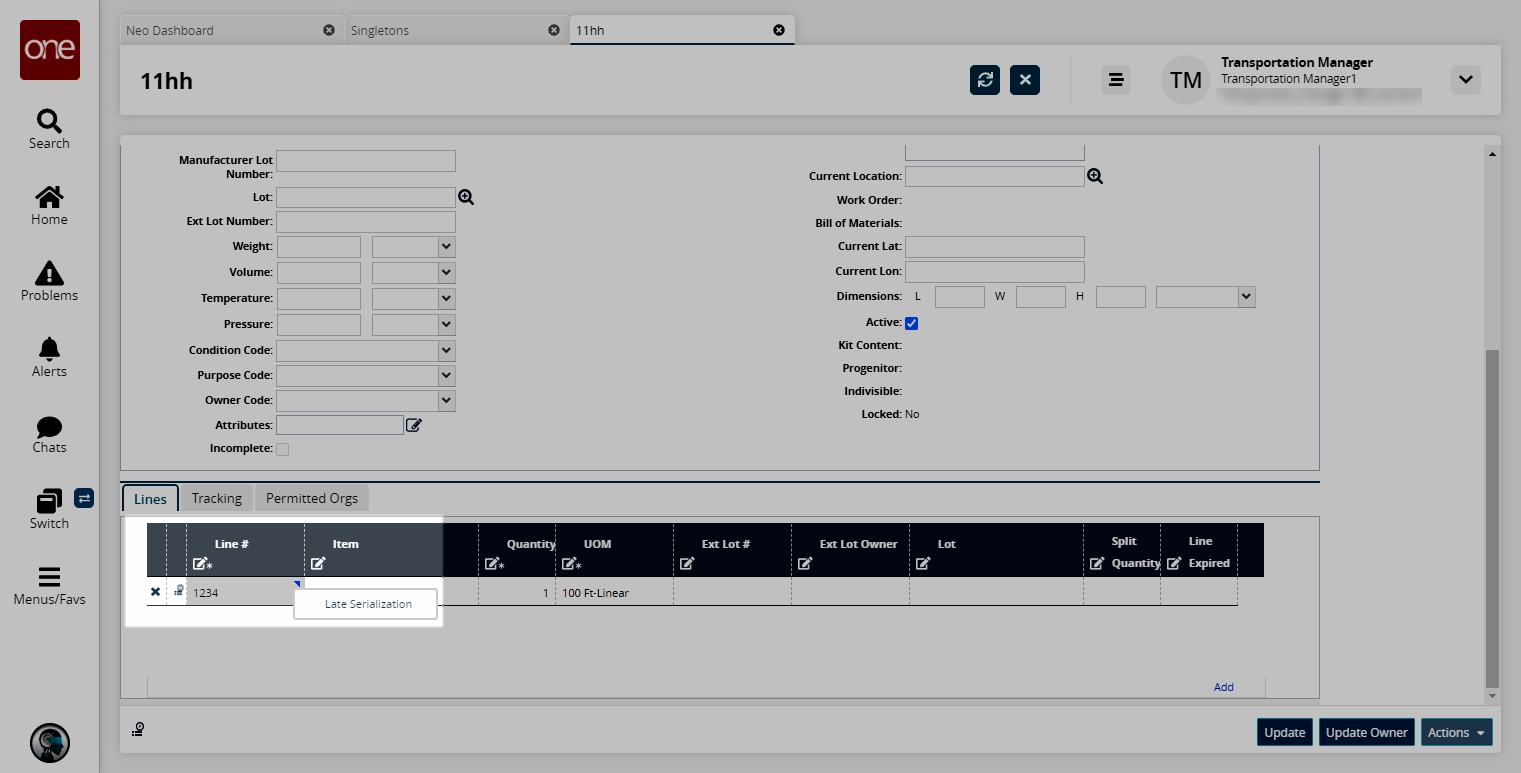
Task: Open the Attributes edit icon
Action: (x=414, y=425)
